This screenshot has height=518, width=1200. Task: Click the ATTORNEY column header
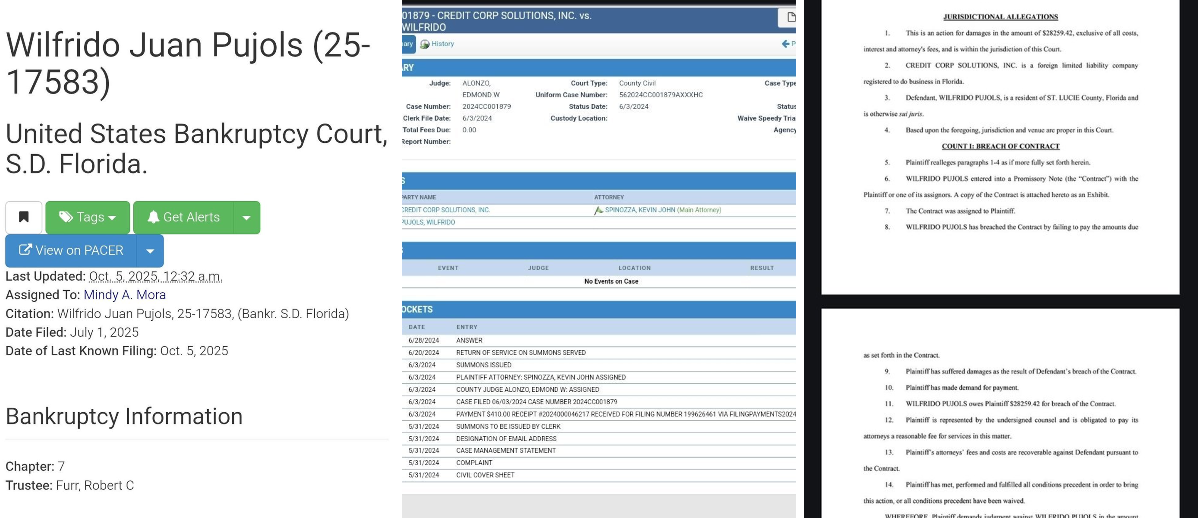point(609,197)
